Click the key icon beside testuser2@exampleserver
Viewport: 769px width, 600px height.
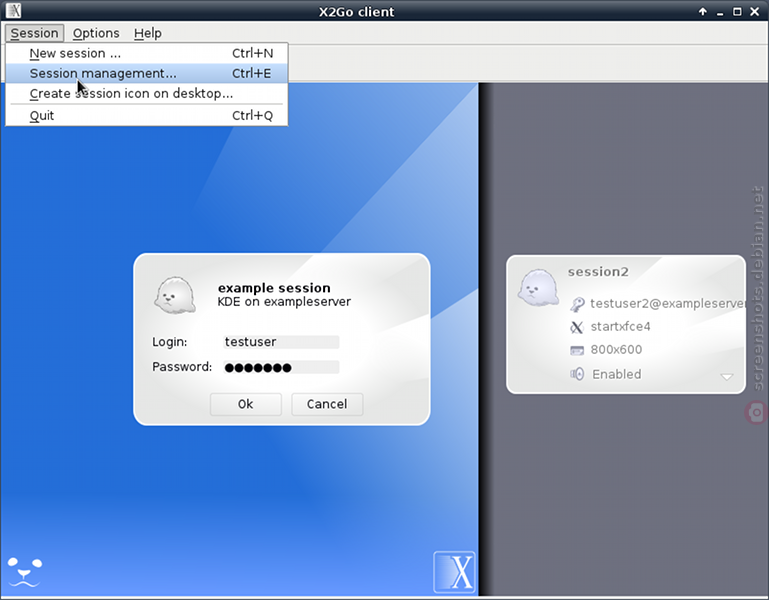click(577, 304)
